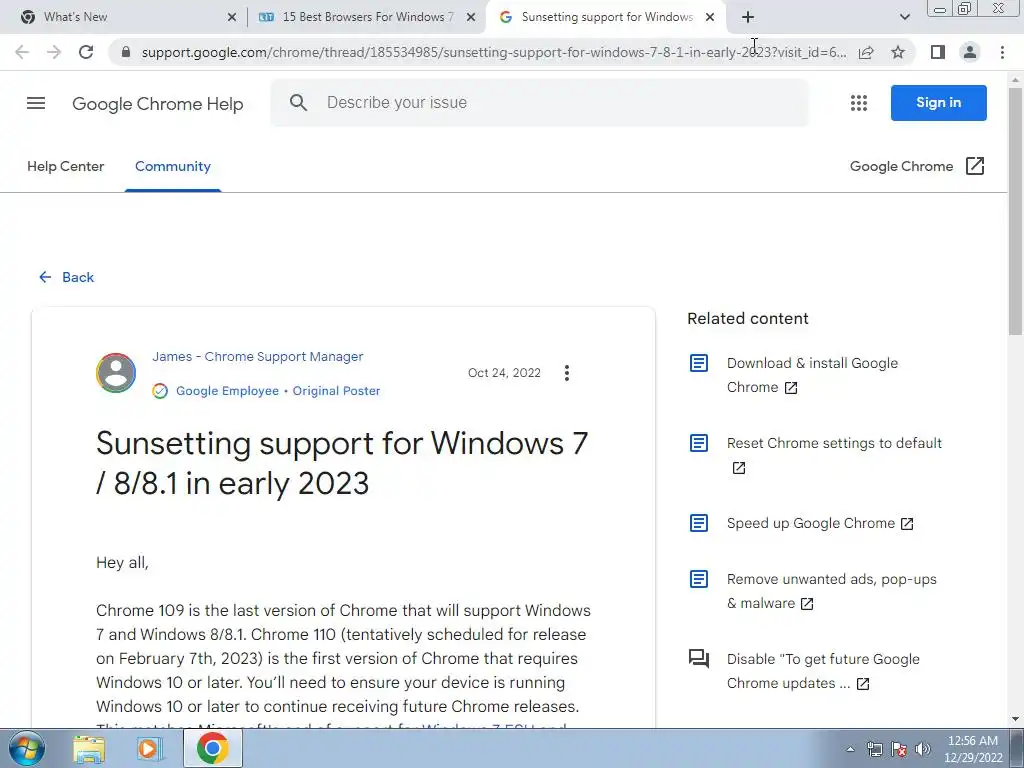Open Windows Media Player from the taskbar

149,748
